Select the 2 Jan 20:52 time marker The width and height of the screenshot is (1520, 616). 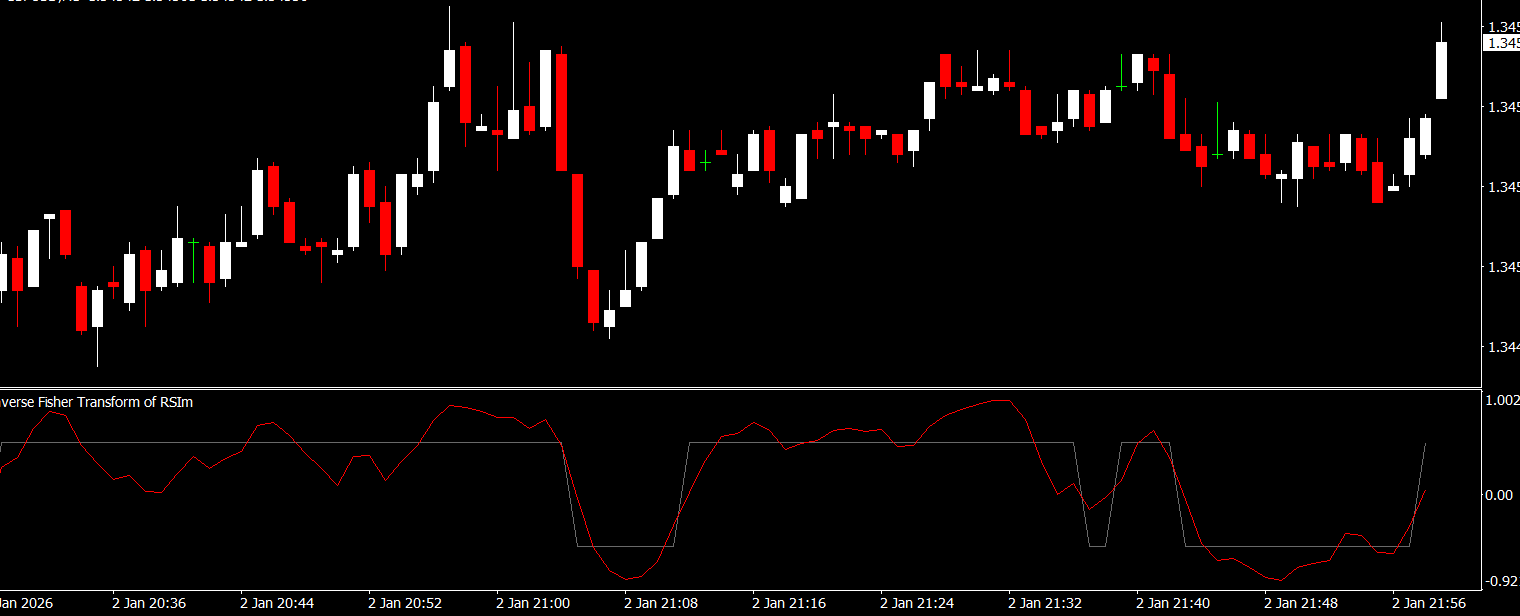tap(405, 604)
